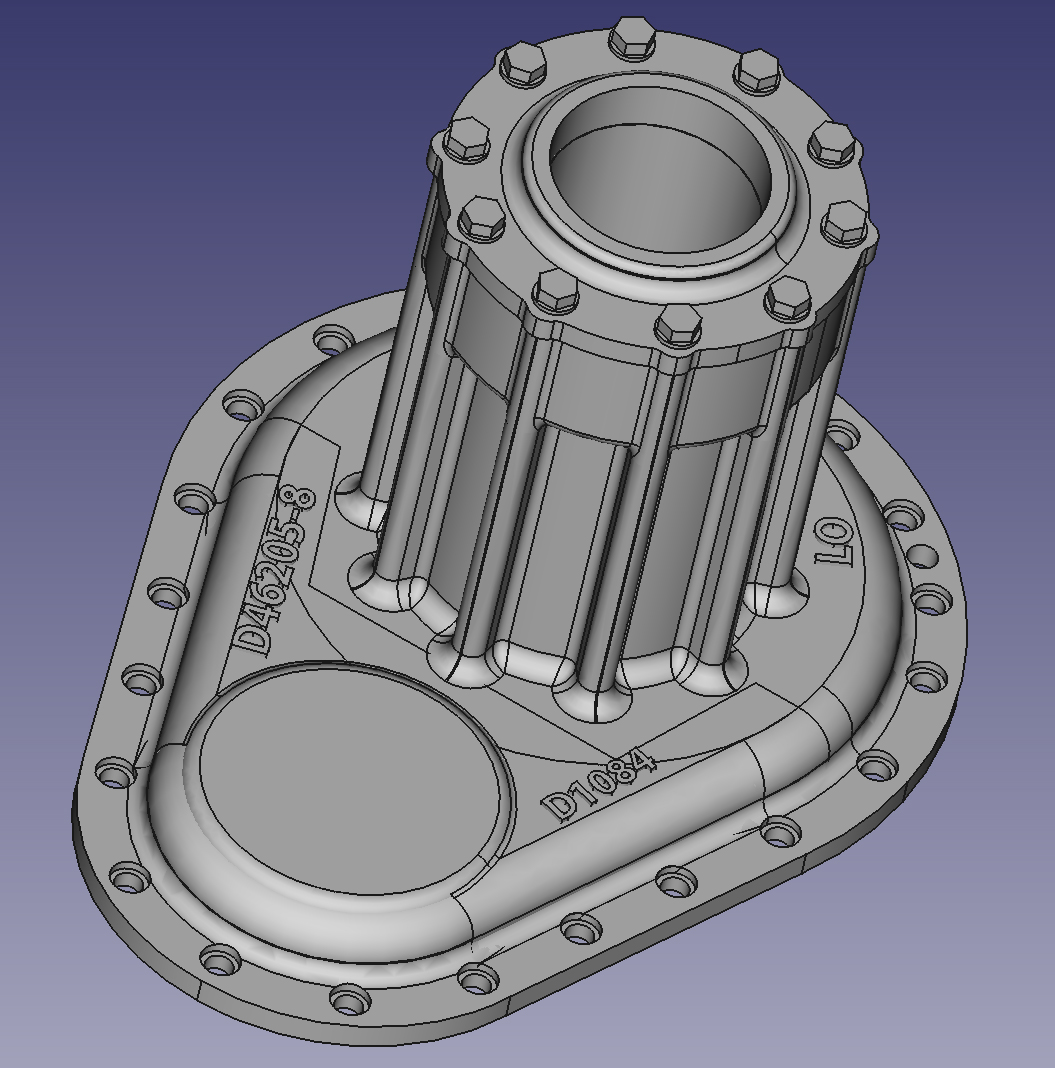
Task: Select the engraved "D1084" marking
Action: pos(599,785)
